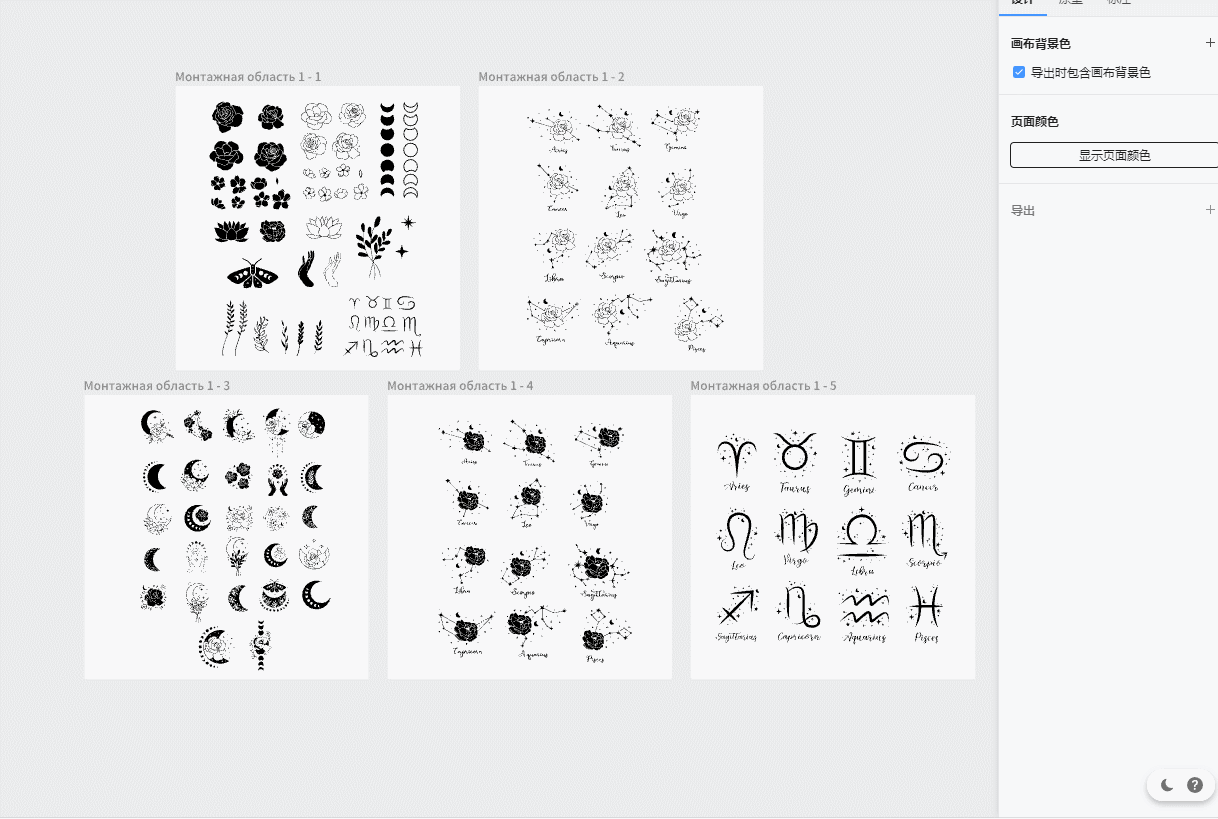
Task: Select artboard label Монтажная область 1 - 3
Action: 157,386
